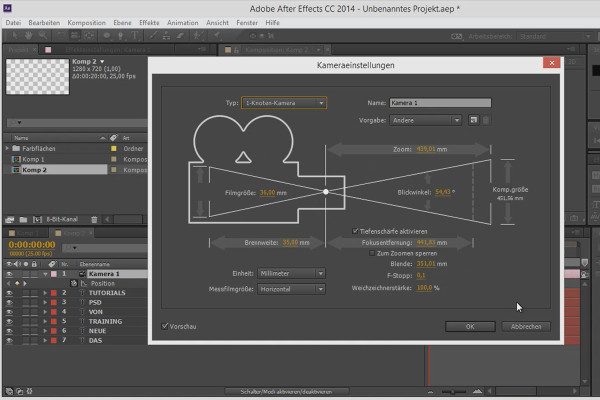Hide the TRAINING layer eye toggle
The width and height of the screenshot is (600, 400).
point(9,322)
